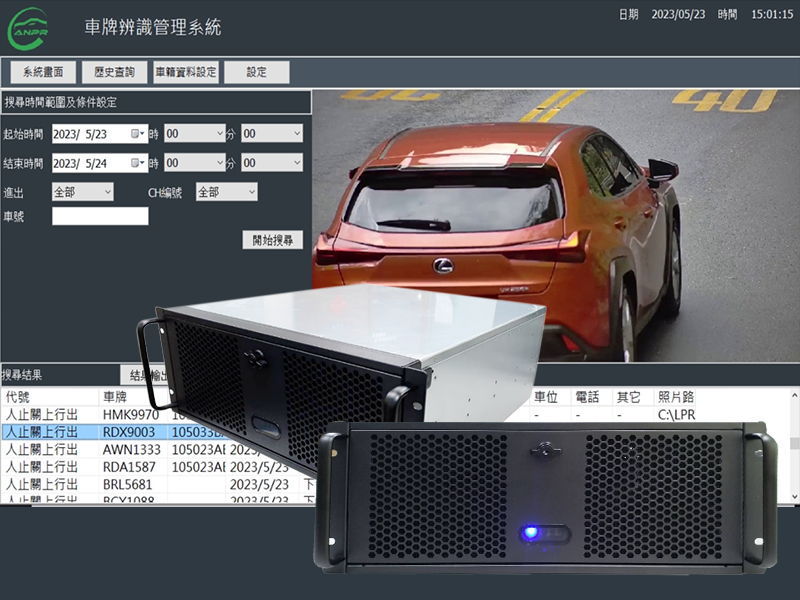Click the 結果輸出 export button
The height and width of the screenshot is (600, 800).
pyautogui.click(x=140, y=375)
